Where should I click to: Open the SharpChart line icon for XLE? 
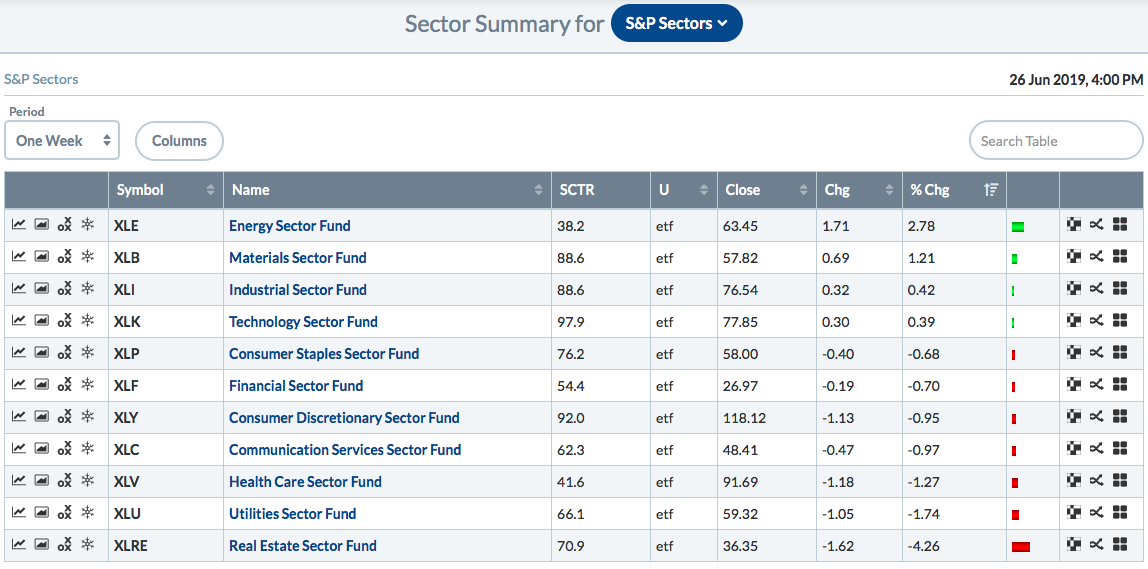pos(18,225)
